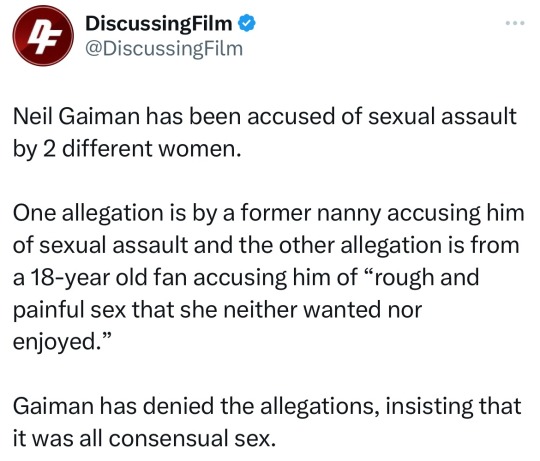Click the DF letters inside the red logo
This screenshot has height=461, width=540.
[x=44, y=37]
